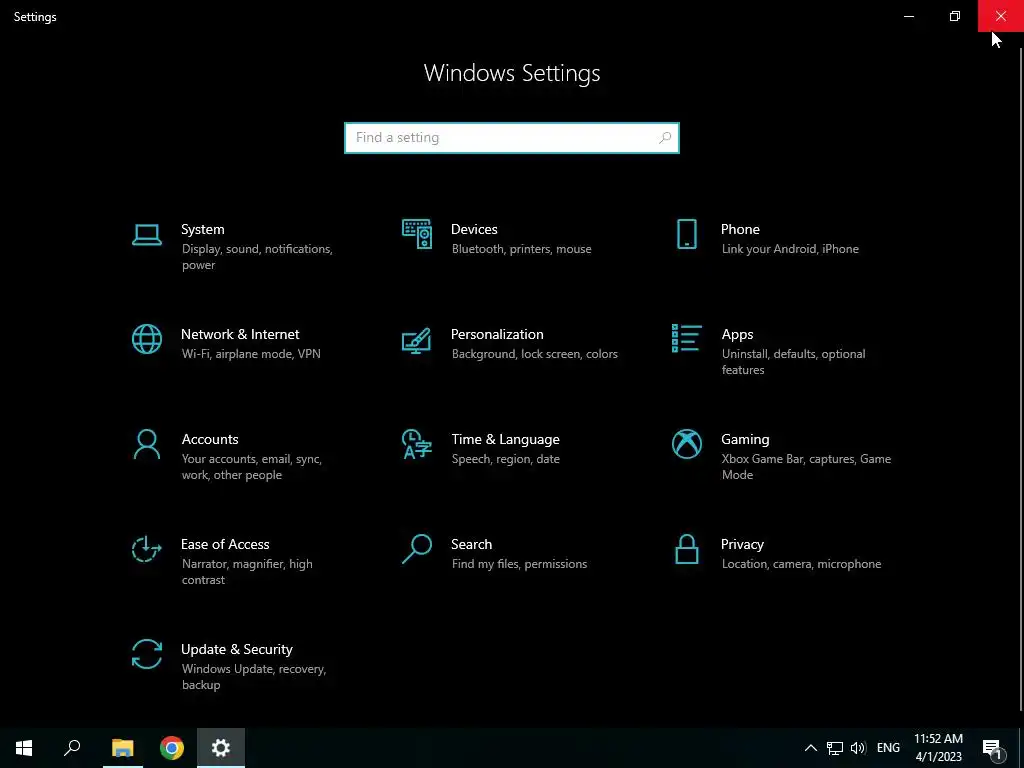Go to Privacy settings title

(742, 545)
